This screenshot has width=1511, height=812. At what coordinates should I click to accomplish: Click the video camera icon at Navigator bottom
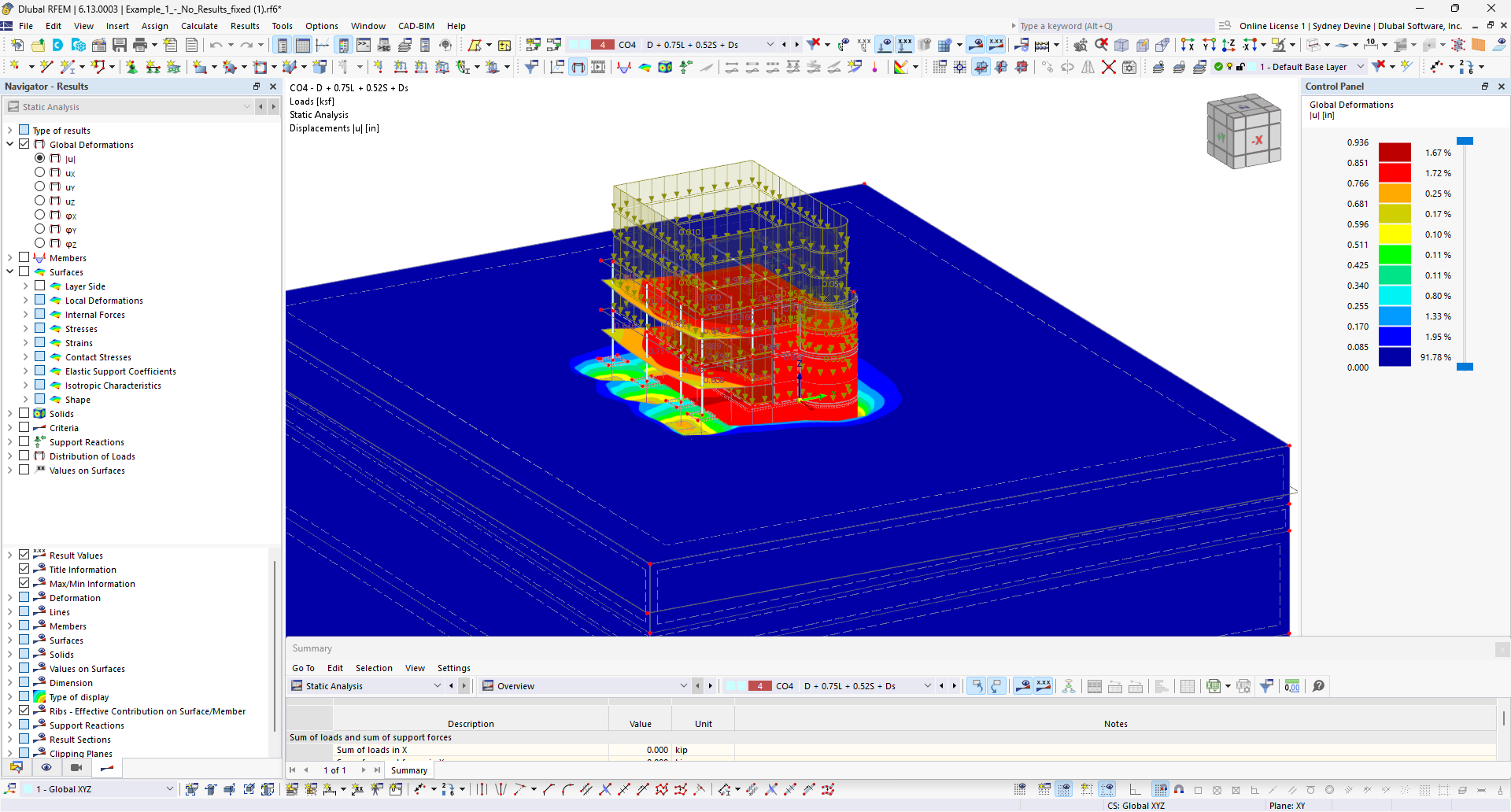(x=76, y=767)
